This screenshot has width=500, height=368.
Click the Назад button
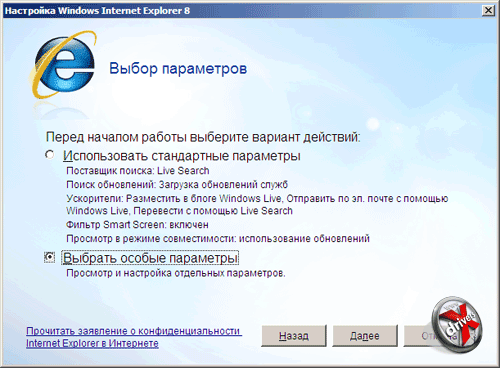(x=294, y=336)
